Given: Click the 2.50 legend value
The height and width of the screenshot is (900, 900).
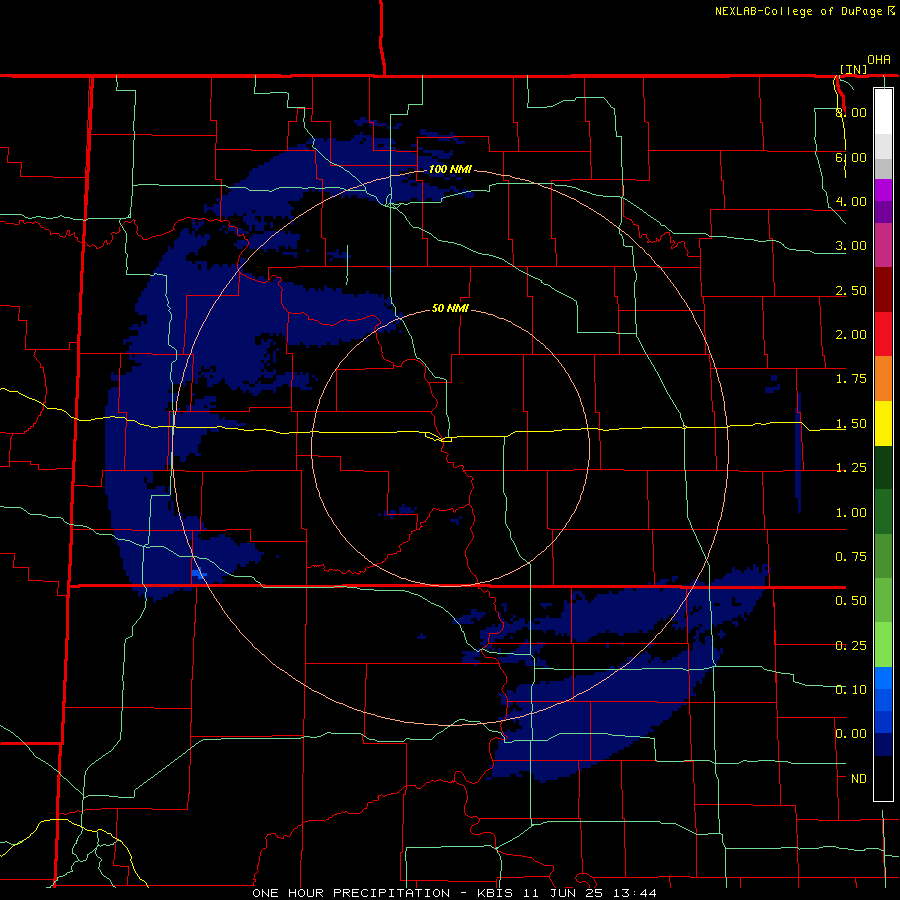Looking at the screenshot, I should (x=851, y=290).
